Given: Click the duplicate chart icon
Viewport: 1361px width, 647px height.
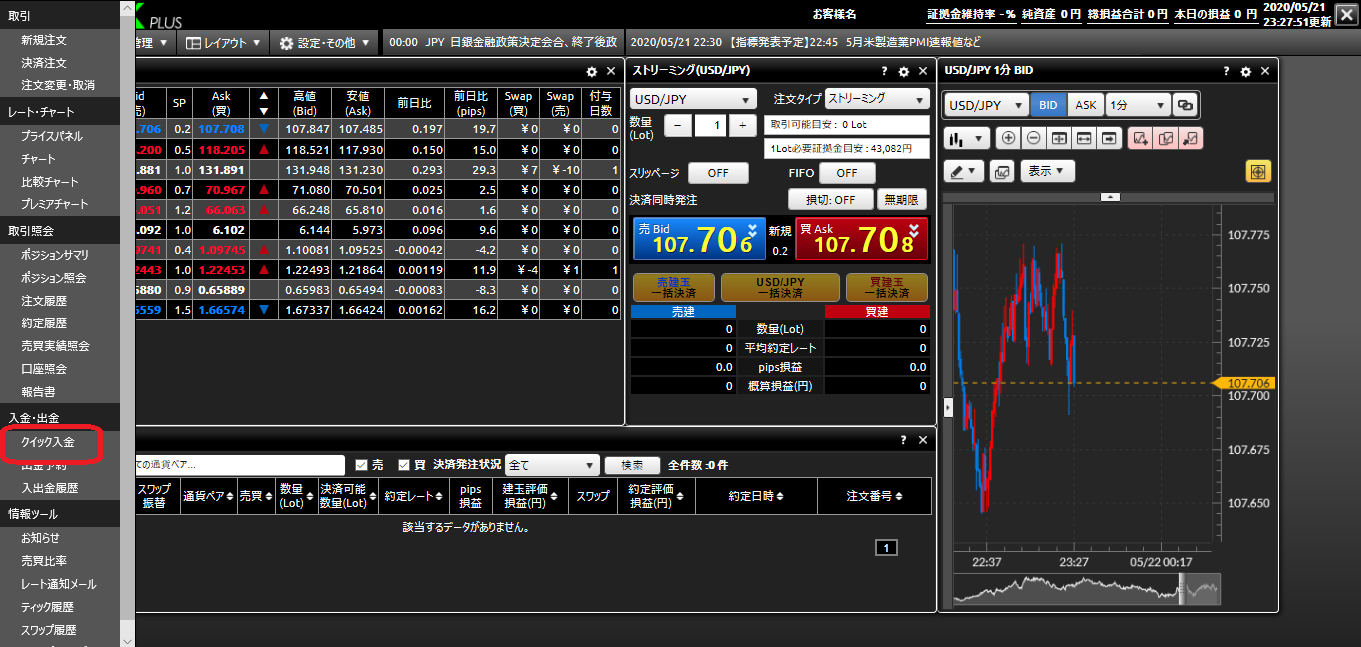Looking at the screenshot, I should [x=1166, y=139].
